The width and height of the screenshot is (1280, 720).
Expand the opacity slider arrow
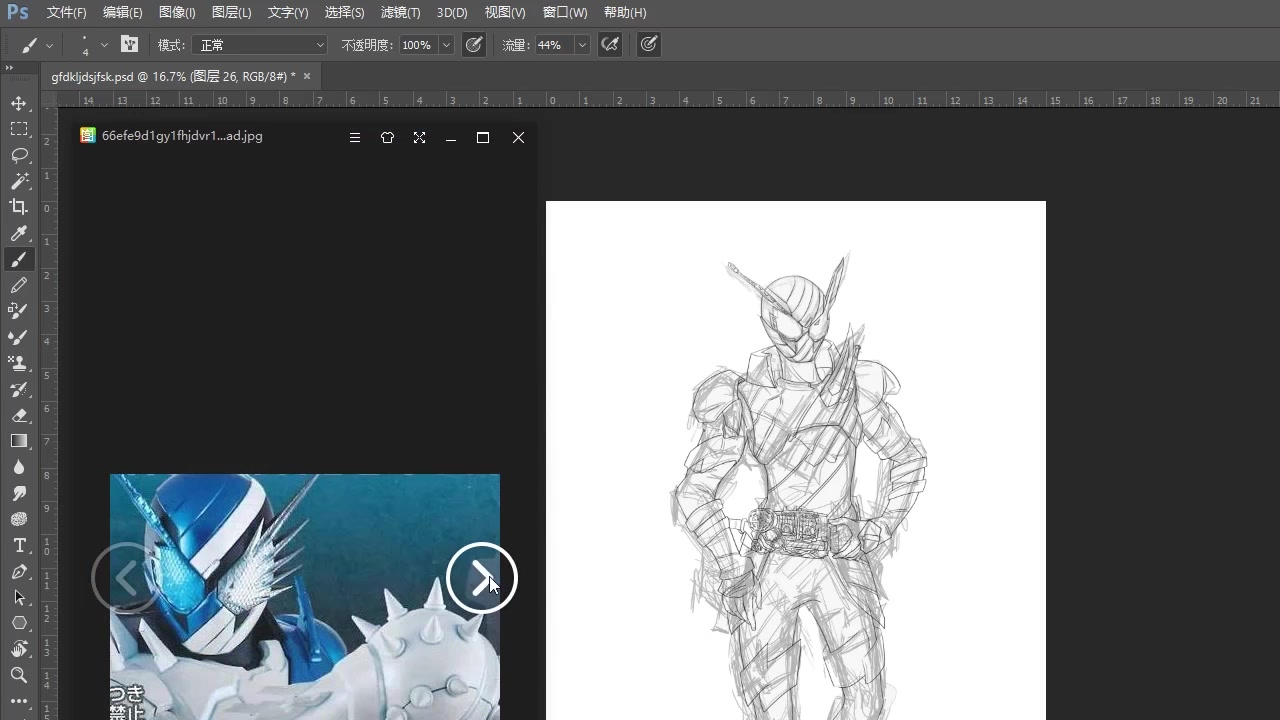click(x=446, y=45)
